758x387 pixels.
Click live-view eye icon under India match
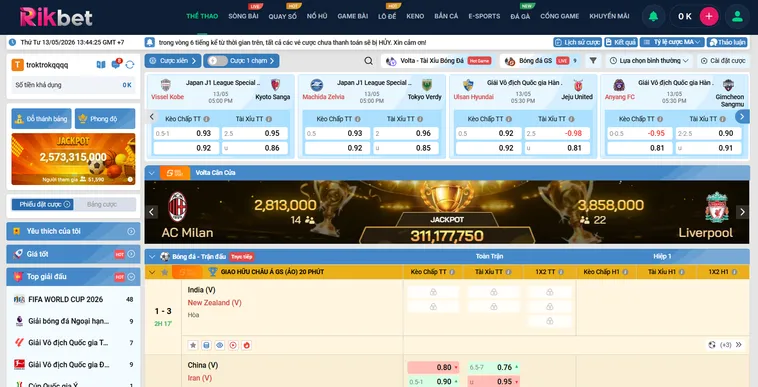220,345
